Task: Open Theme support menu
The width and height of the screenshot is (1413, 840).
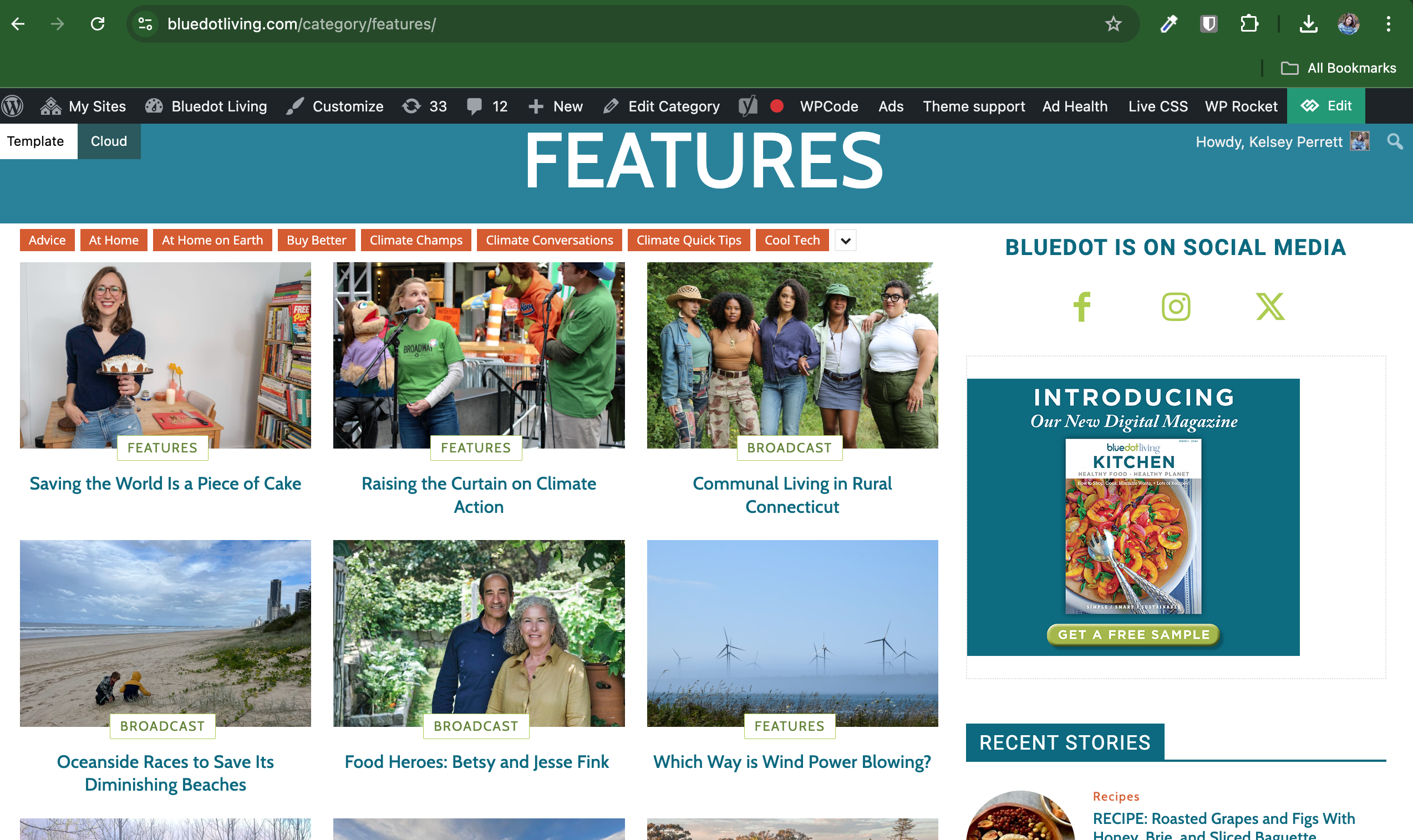Action: [974, 106]
